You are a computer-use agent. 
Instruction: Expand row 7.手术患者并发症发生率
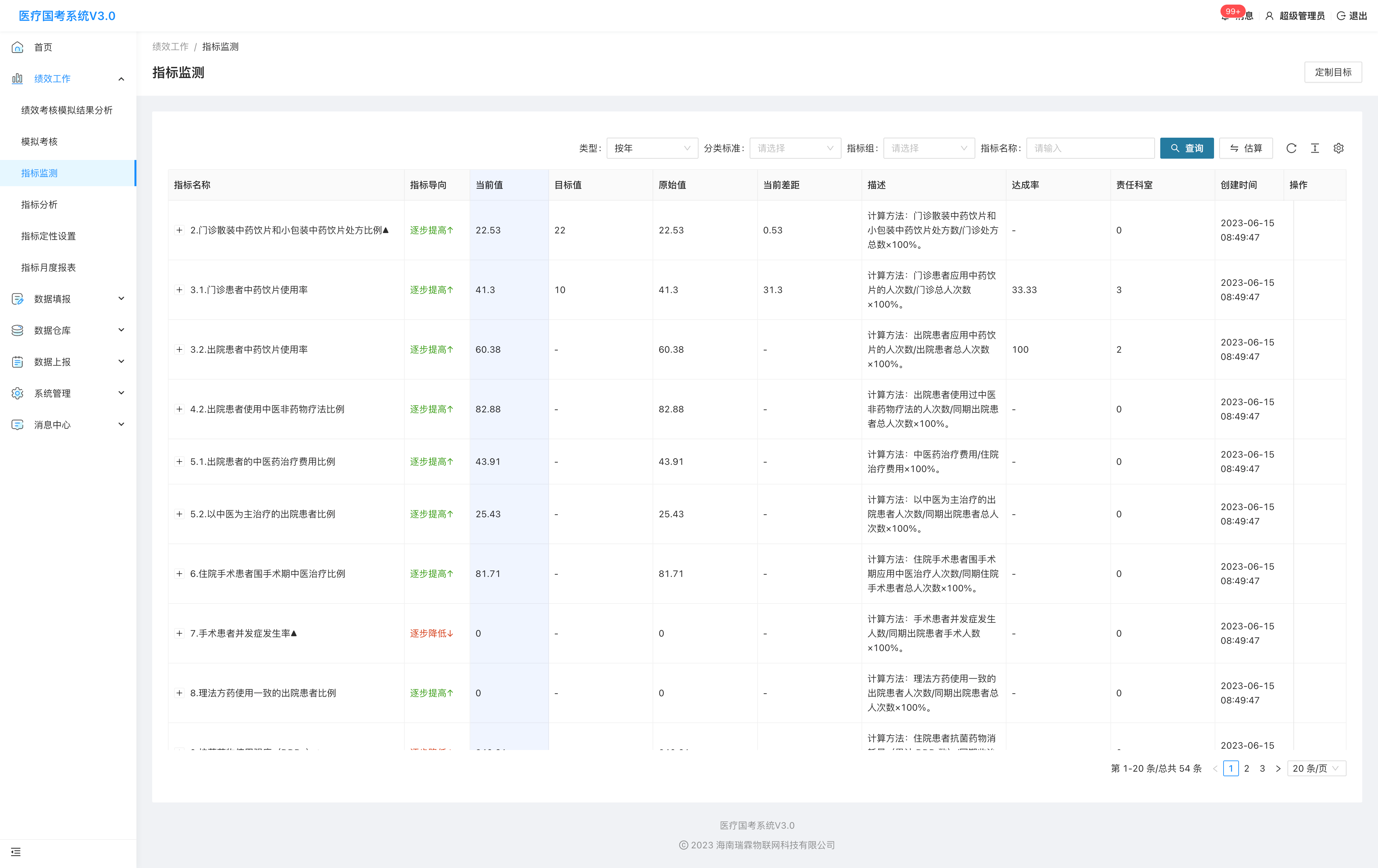point(179,633)
